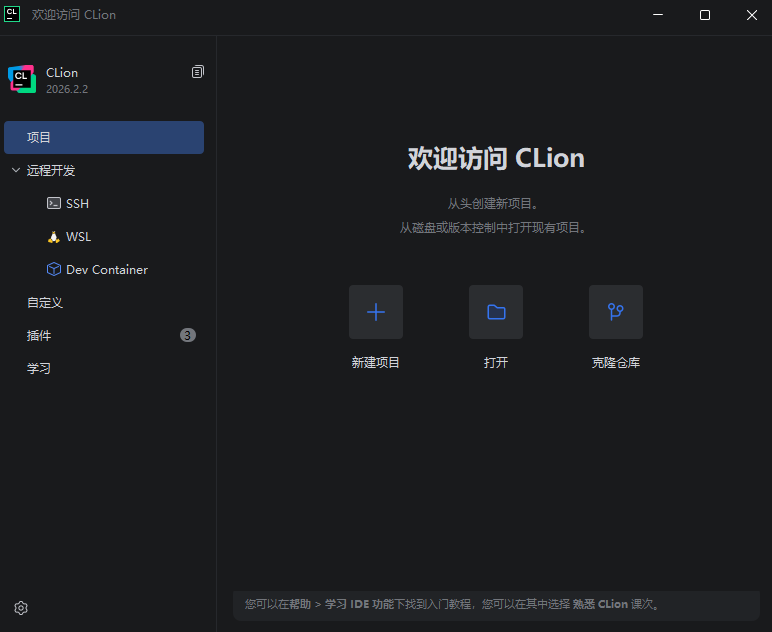Close the CLion welcome window

751,15
